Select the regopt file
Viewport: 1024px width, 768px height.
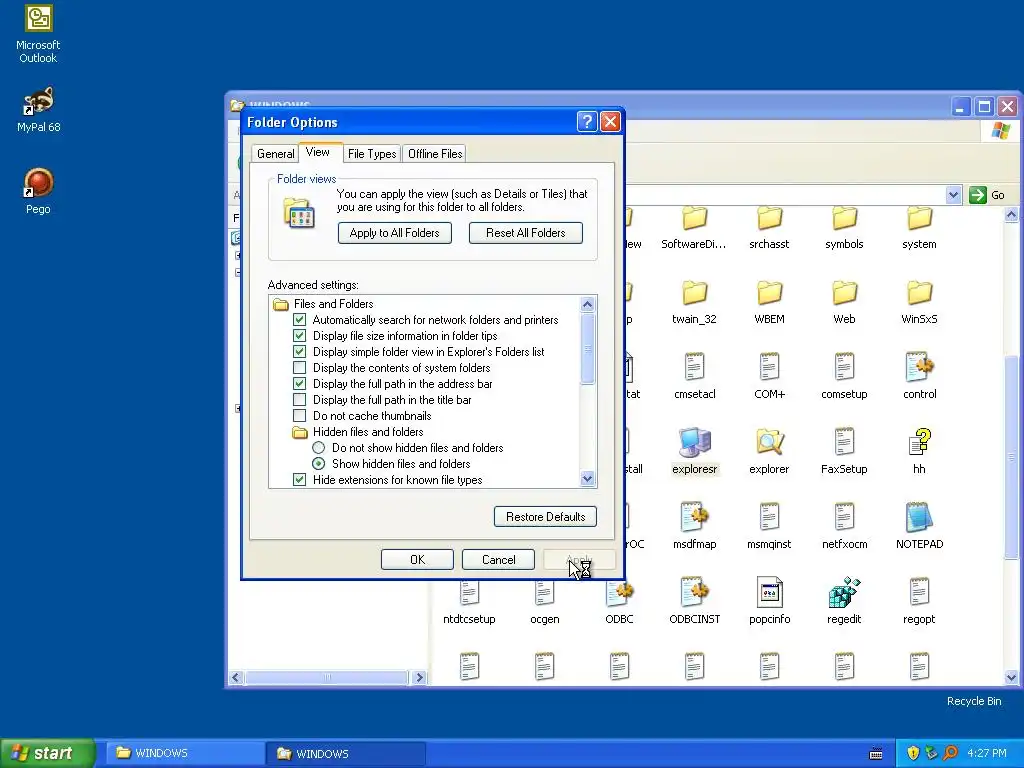[x=919, y=602]
